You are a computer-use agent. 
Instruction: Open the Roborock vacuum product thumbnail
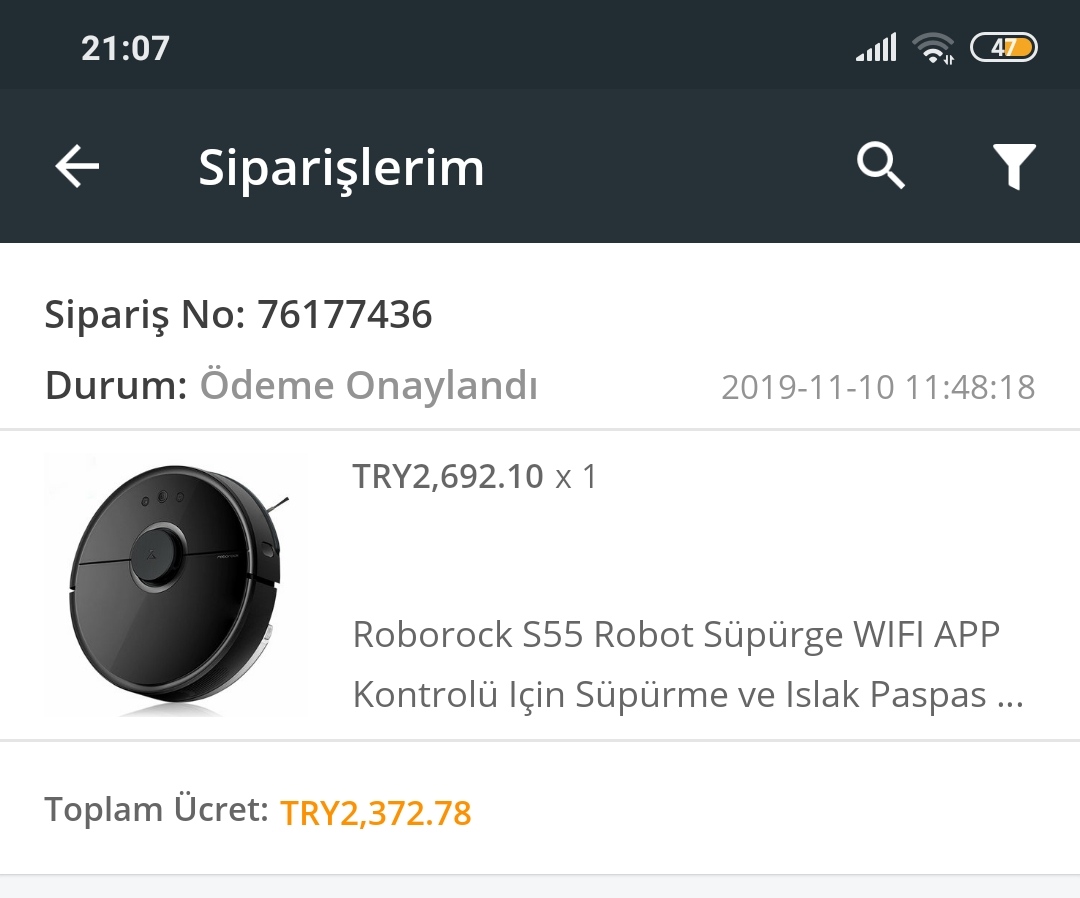click(x=172, y=585)
